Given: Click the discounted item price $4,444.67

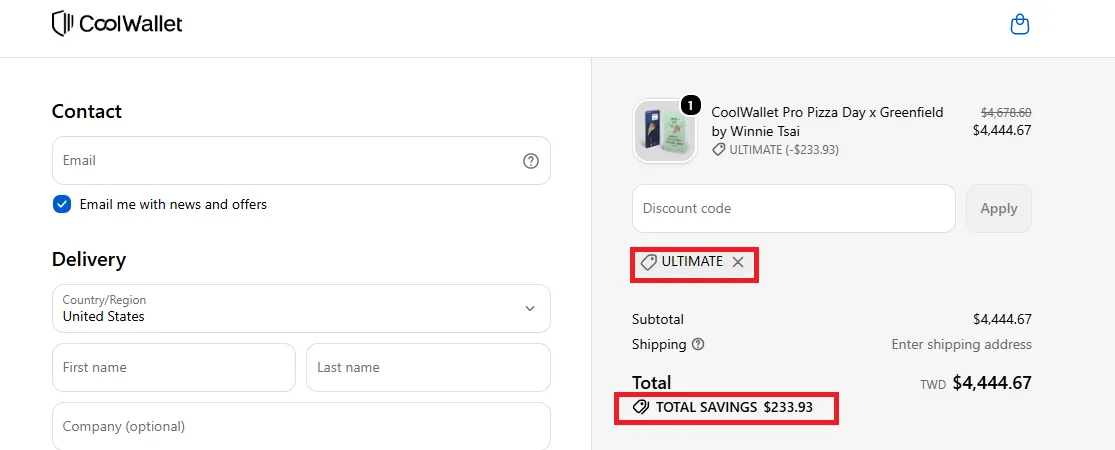Looking at the screenshot, I should tap(1002, 130).
